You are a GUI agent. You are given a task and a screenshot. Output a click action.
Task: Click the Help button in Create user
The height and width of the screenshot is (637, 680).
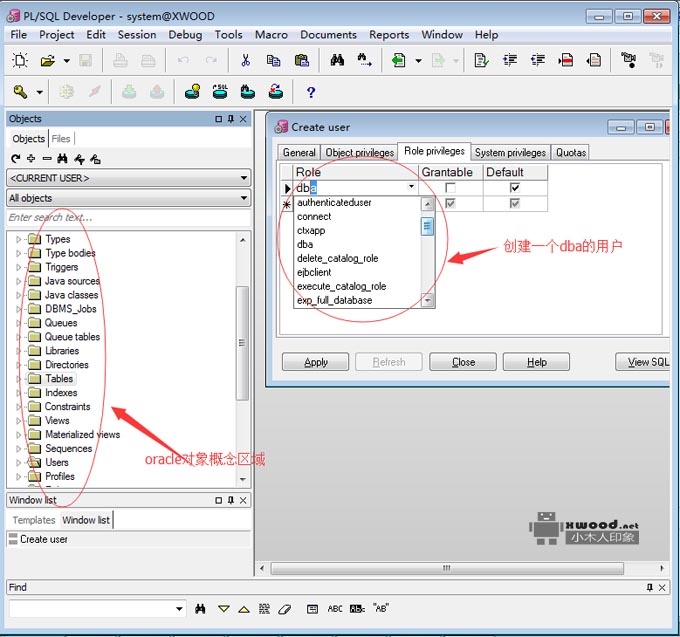pos(536,362)
